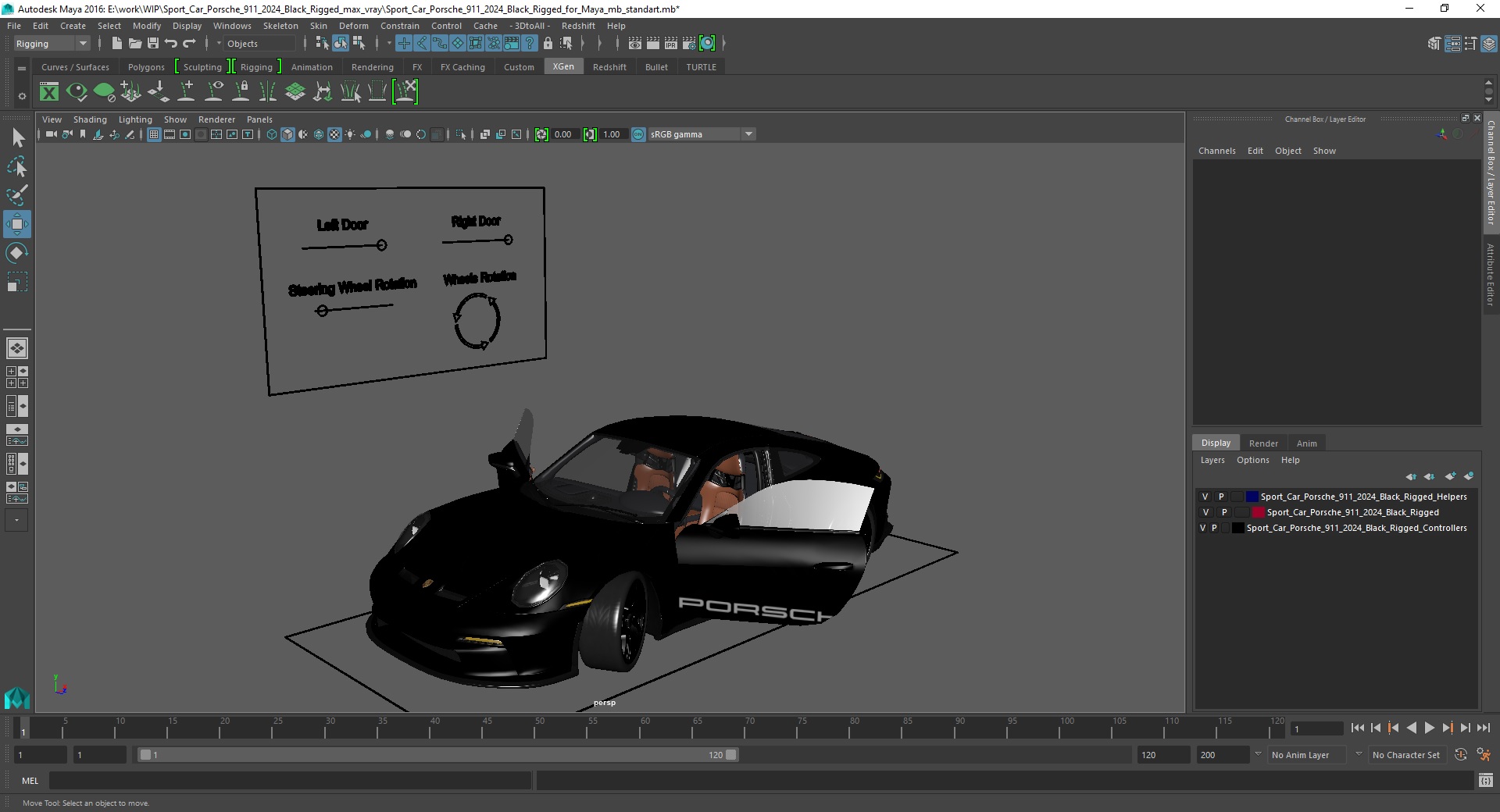The height and width of the screenshot is (812, 1500).
Task: Click blue color swatch of Rigged_Helpers layer
Action: point(1252,497)
